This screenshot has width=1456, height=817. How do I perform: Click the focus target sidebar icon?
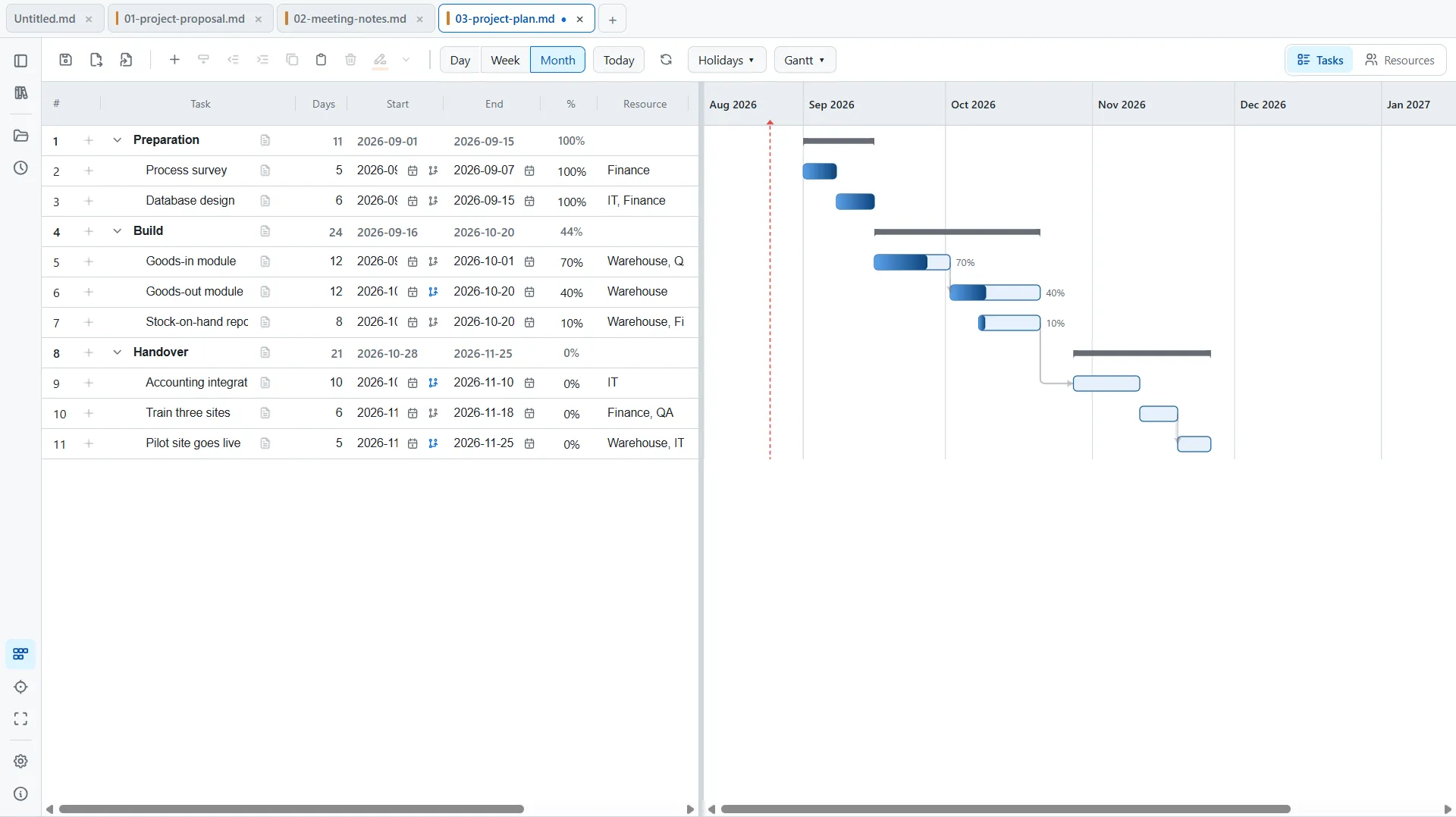[21, 687]
